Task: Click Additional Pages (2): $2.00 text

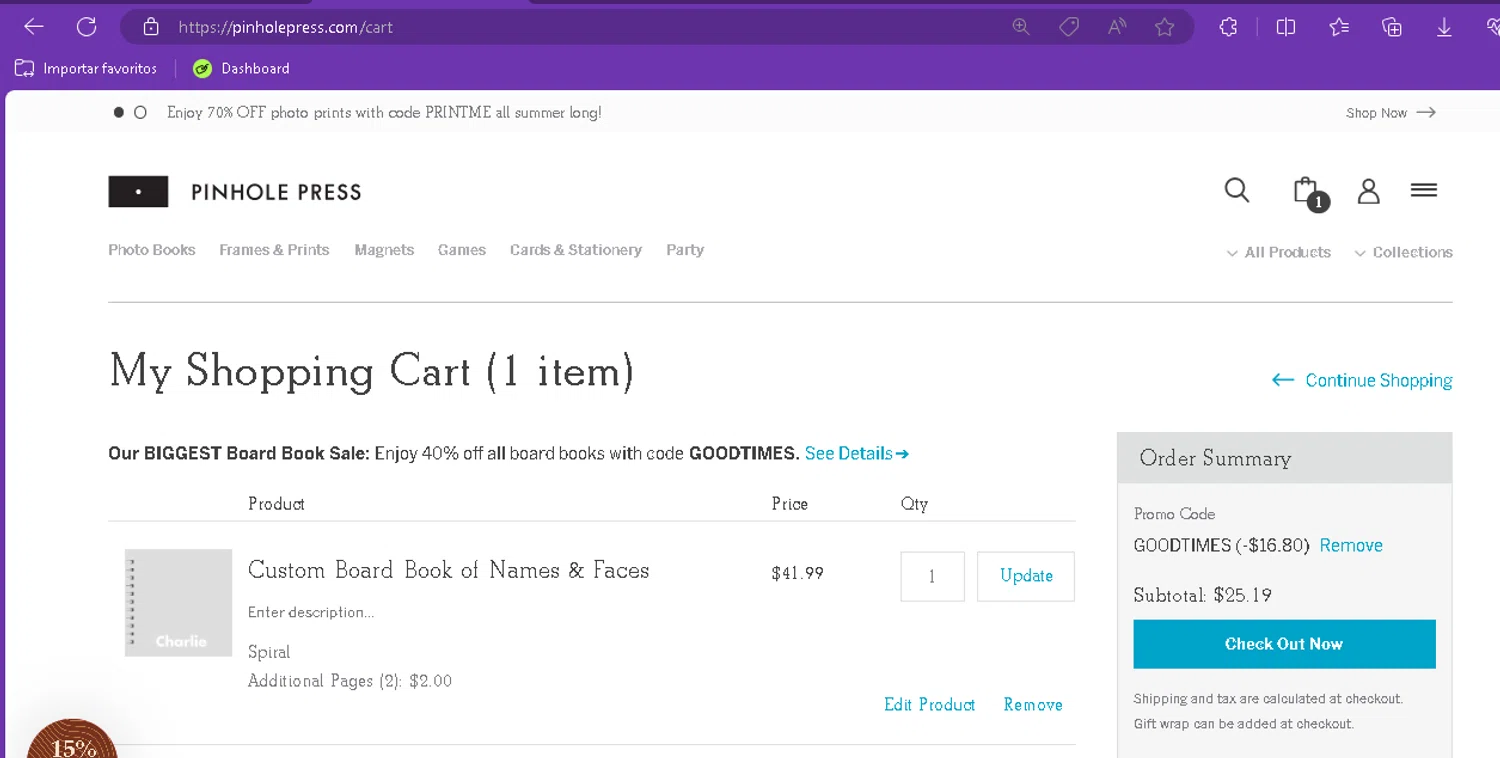Action: point(350,681)
